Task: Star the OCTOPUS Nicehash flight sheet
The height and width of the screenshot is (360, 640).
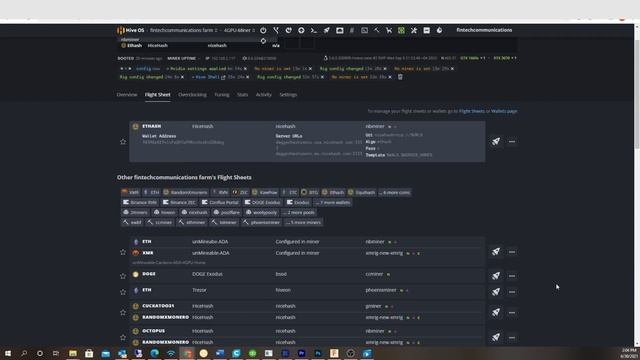Action: pyautogui.click(x=123, y=337)
